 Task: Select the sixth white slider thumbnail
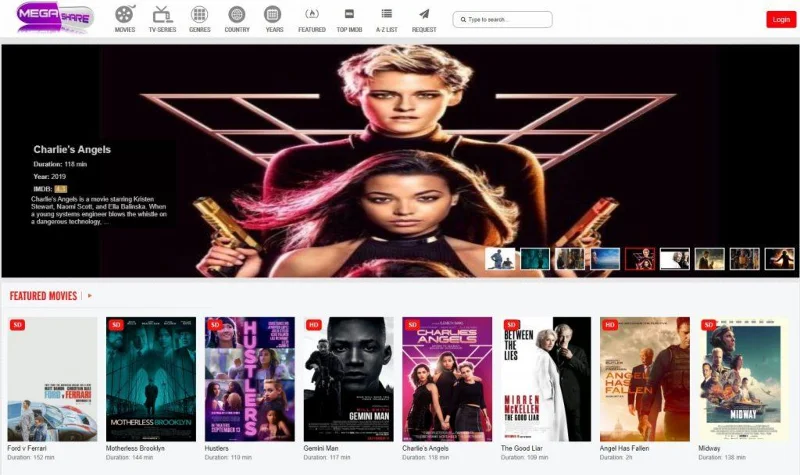674,259
